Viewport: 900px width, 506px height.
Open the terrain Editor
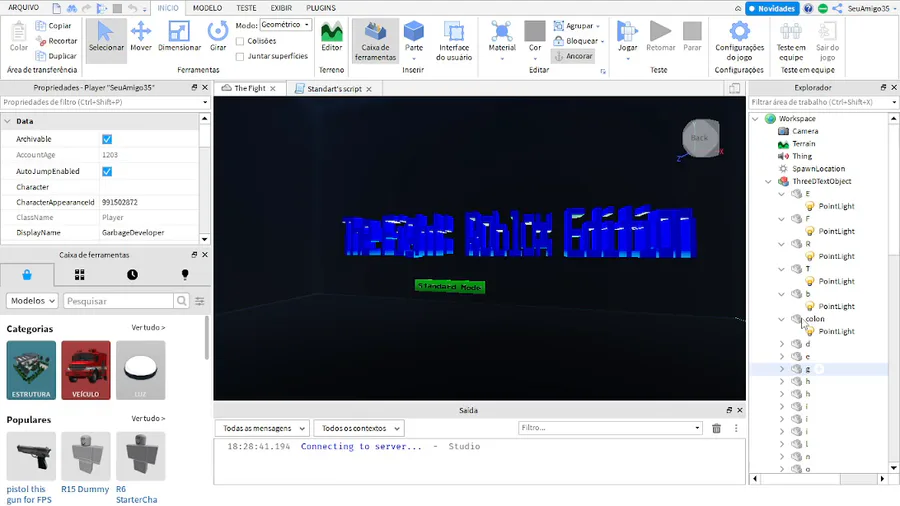(x=331, y=37)
